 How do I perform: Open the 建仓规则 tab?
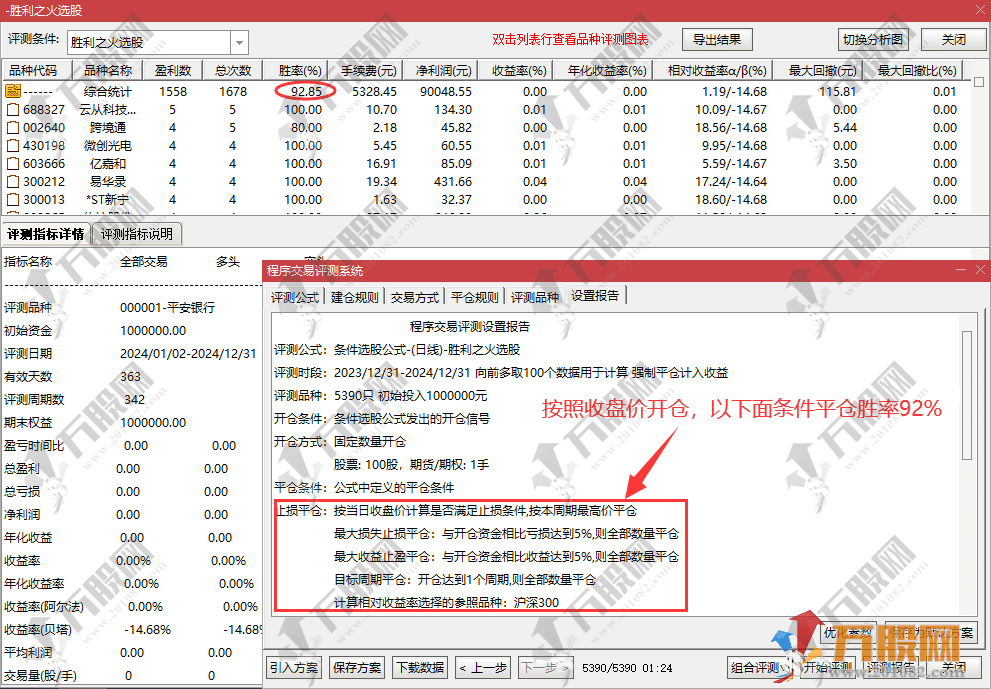tap(355, 297)
